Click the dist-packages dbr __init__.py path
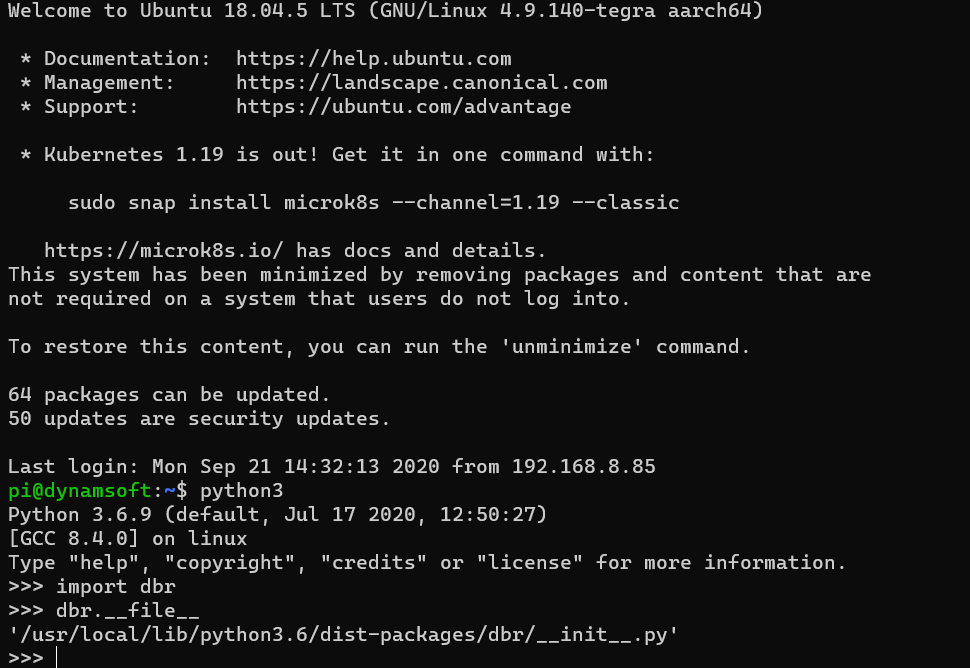 pyautogui.click(x=343, y=634)
